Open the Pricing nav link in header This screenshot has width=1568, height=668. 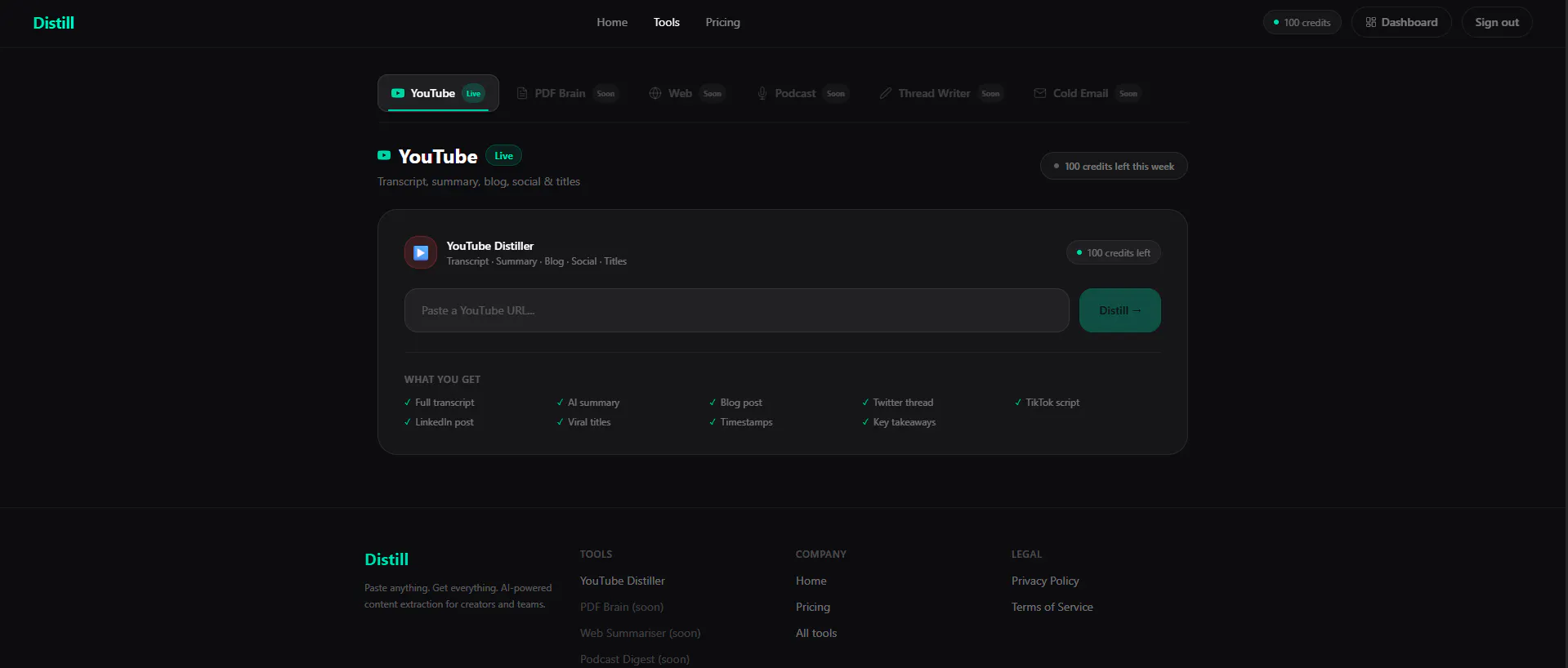point(723,22)
